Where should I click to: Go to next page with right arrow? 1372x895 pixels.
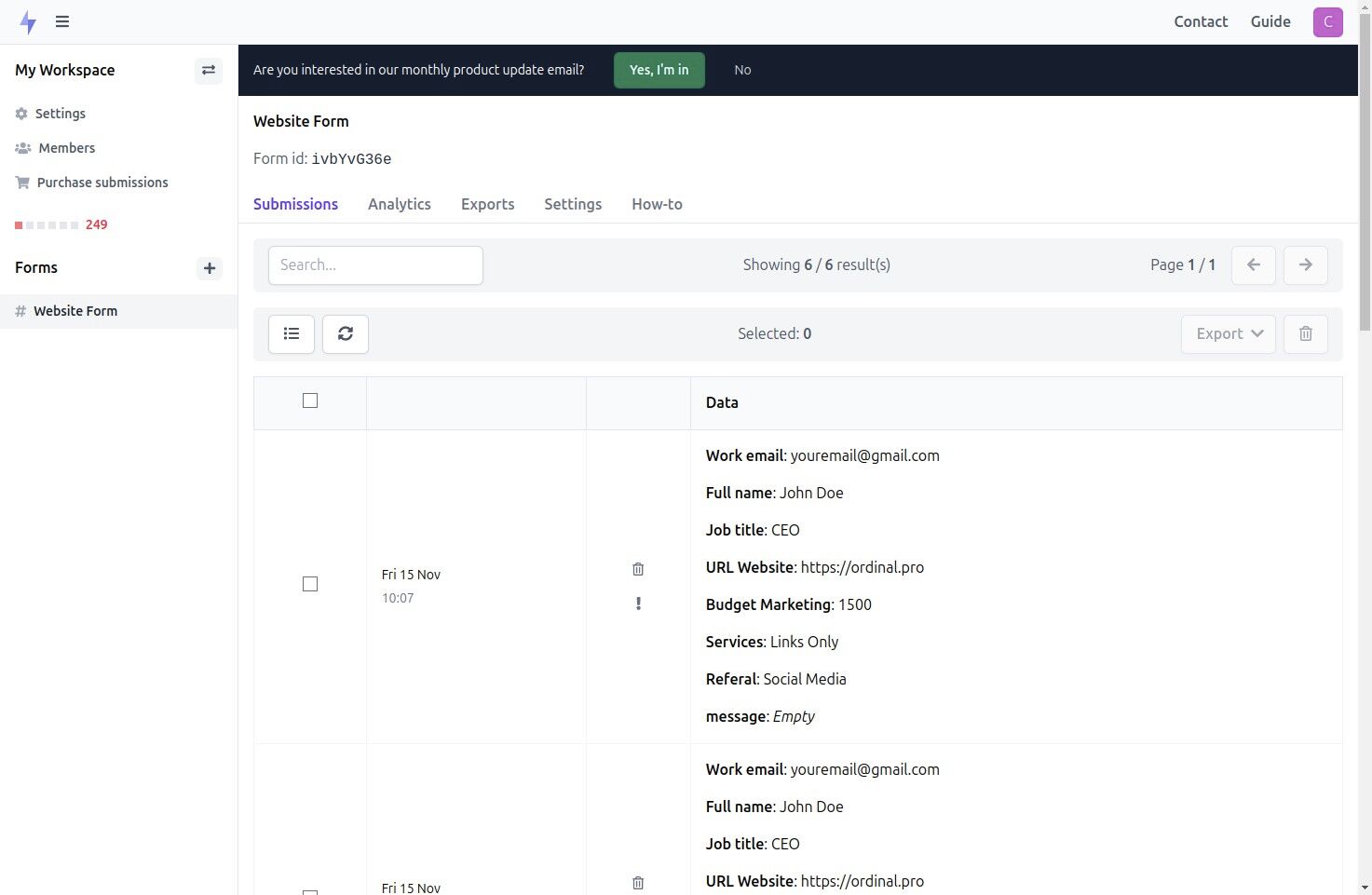pos(1305,265)
